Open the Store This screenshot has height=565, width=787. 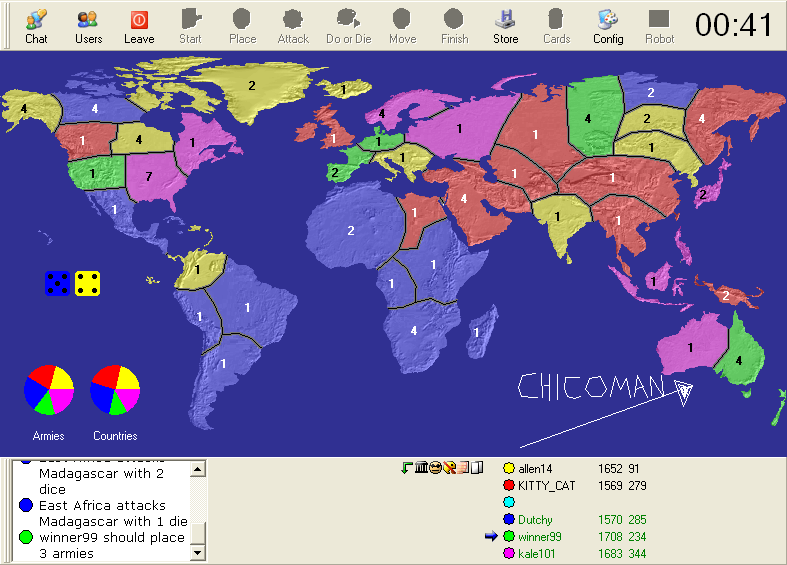(x=505, y=27)
